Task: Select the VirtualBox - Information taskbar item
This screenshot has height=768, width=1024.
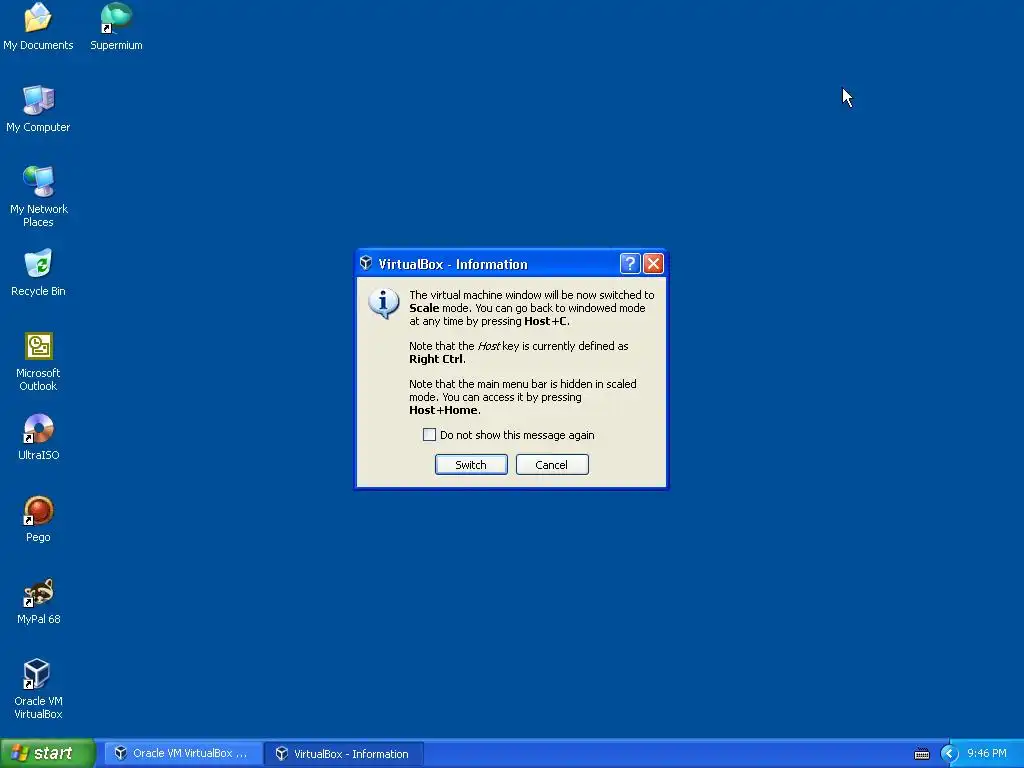Action: point(344,753)
